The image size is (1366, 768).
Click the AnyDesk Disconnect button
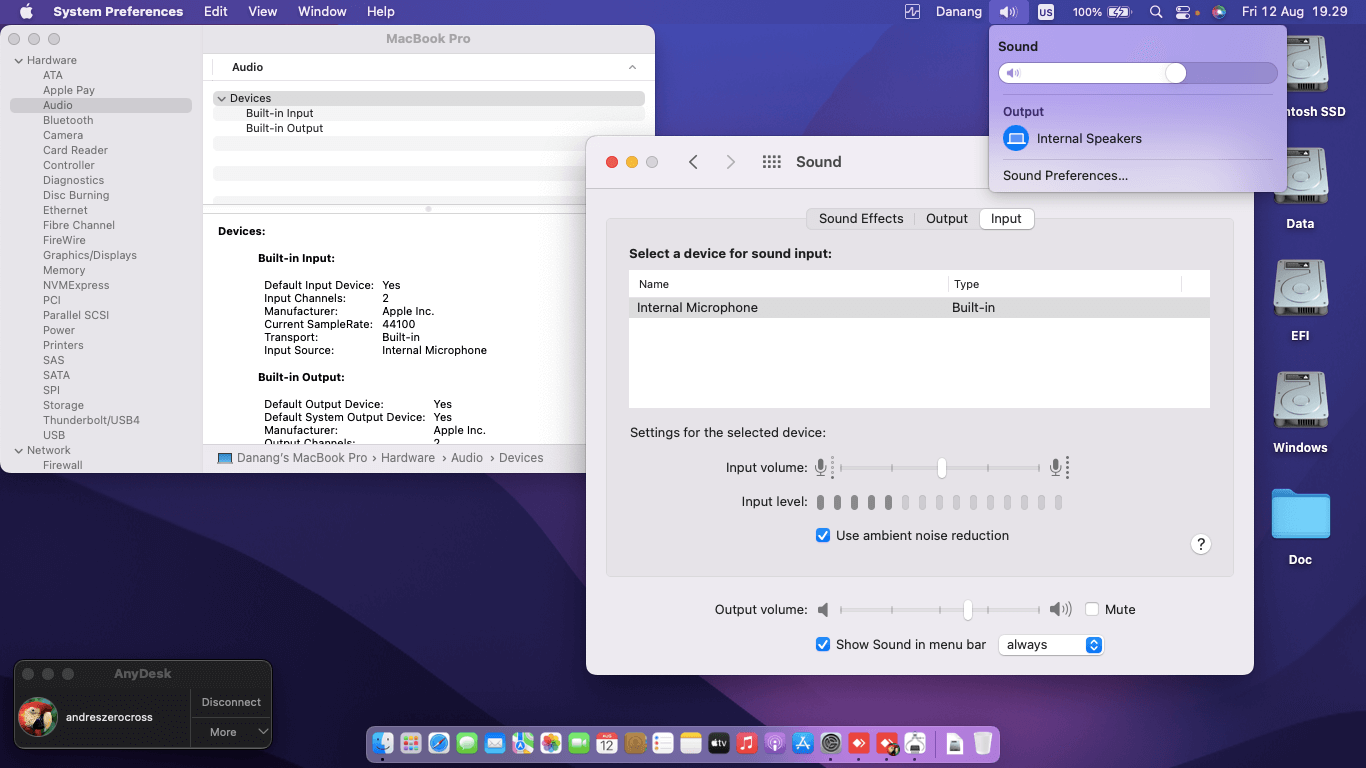pos(231,702)
